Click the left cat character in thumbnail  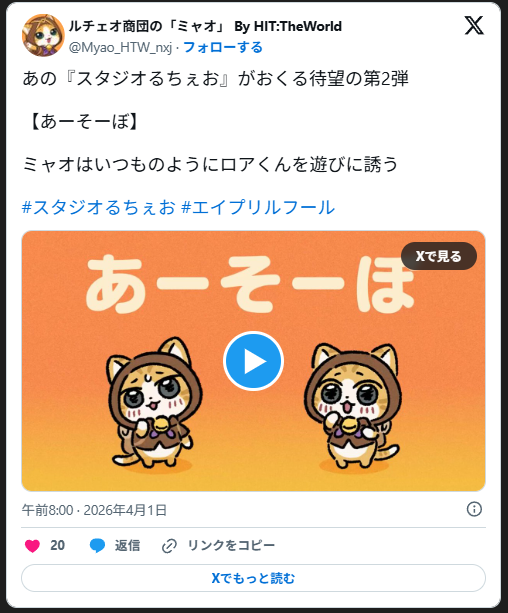click(x=153, y=403)
